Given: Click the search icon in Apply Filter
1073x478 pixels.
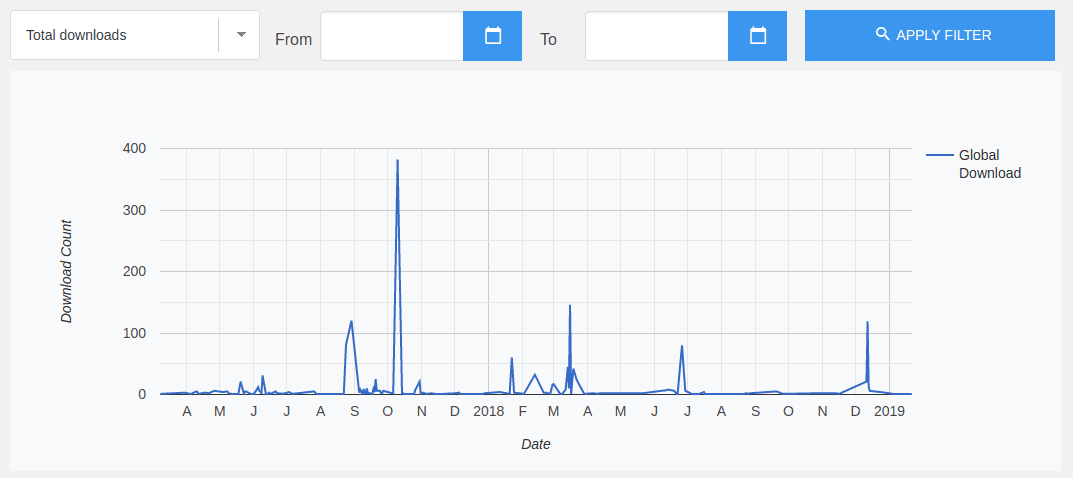Looking at the screenshot, I should [883, 34].
